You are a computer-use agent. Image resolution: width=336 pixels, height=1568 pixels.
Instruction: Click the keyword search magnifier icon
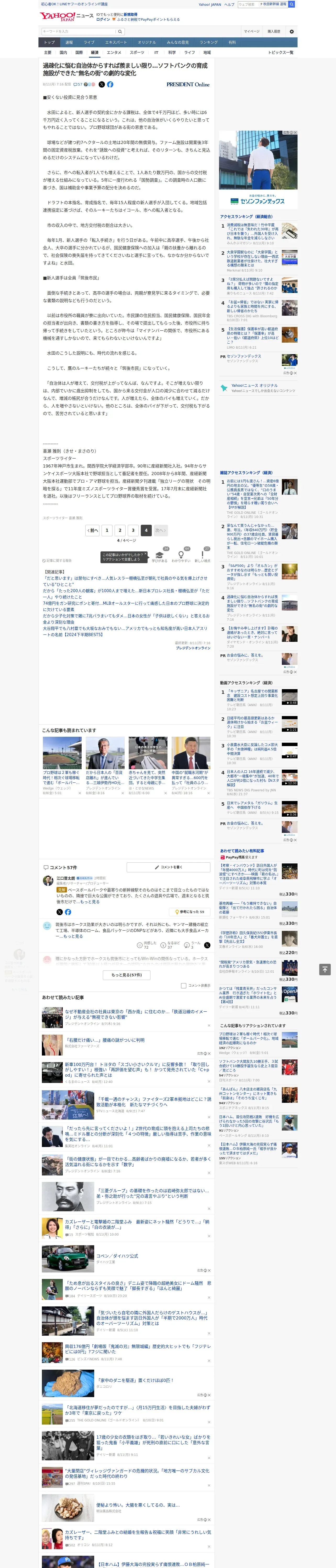pos(120,31)
